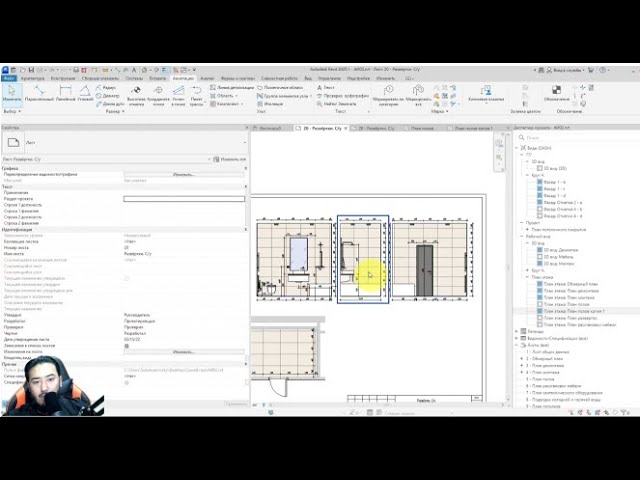The image size is (640, 480).
Task: Click the Раздел проекта input field
Action: [184, 199]
